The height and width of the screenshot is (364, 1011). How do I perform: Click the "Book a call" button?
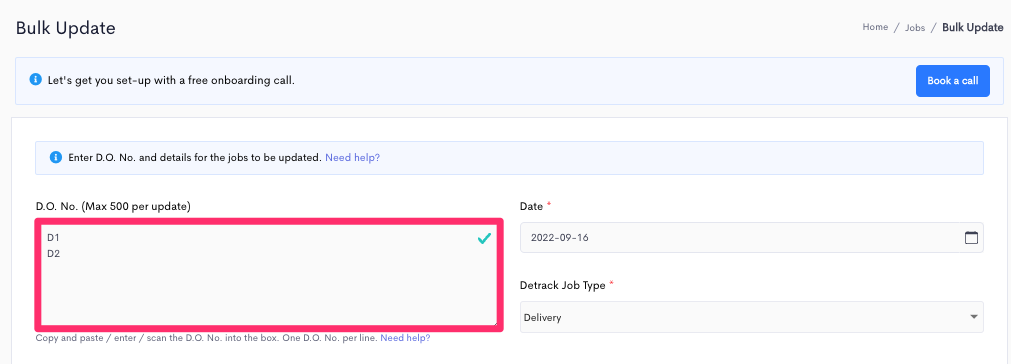pos(952,81)
